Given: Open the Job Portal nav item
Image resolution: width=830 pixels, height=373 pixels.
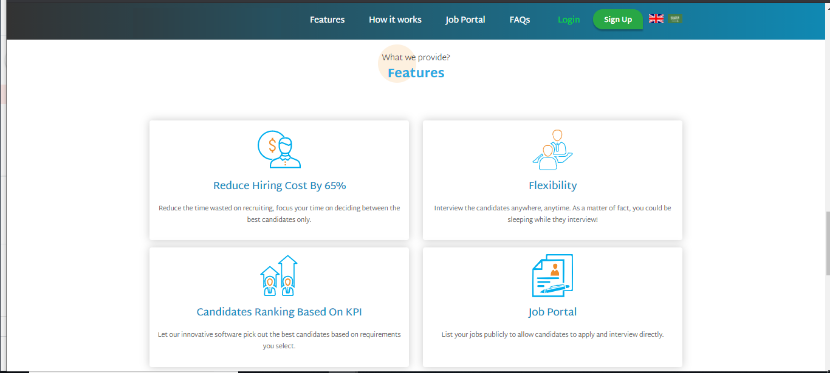Looking at the screenshot, I should pos(465,20).
